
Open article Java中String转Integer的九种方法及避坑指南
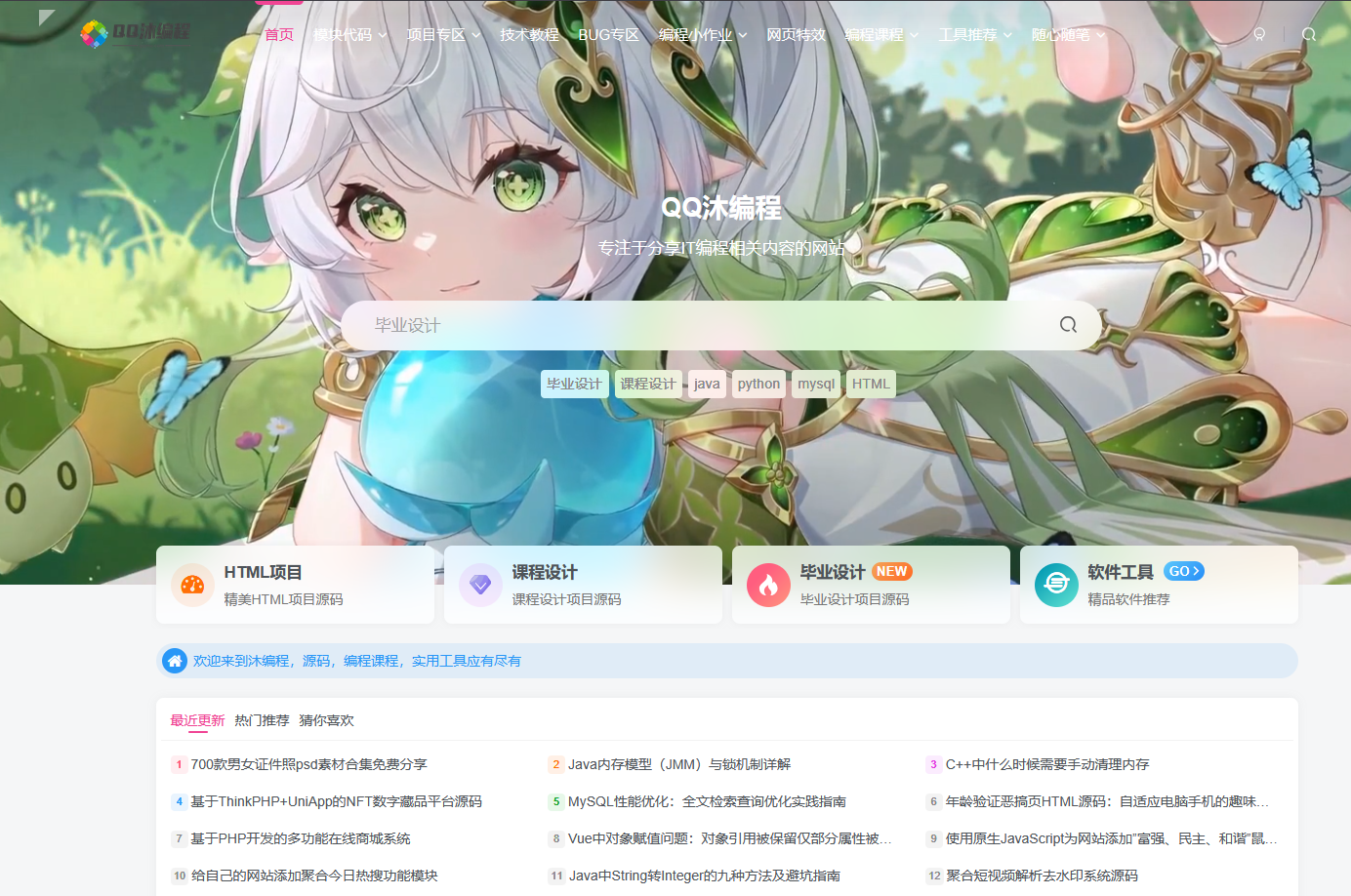point(705,876)
